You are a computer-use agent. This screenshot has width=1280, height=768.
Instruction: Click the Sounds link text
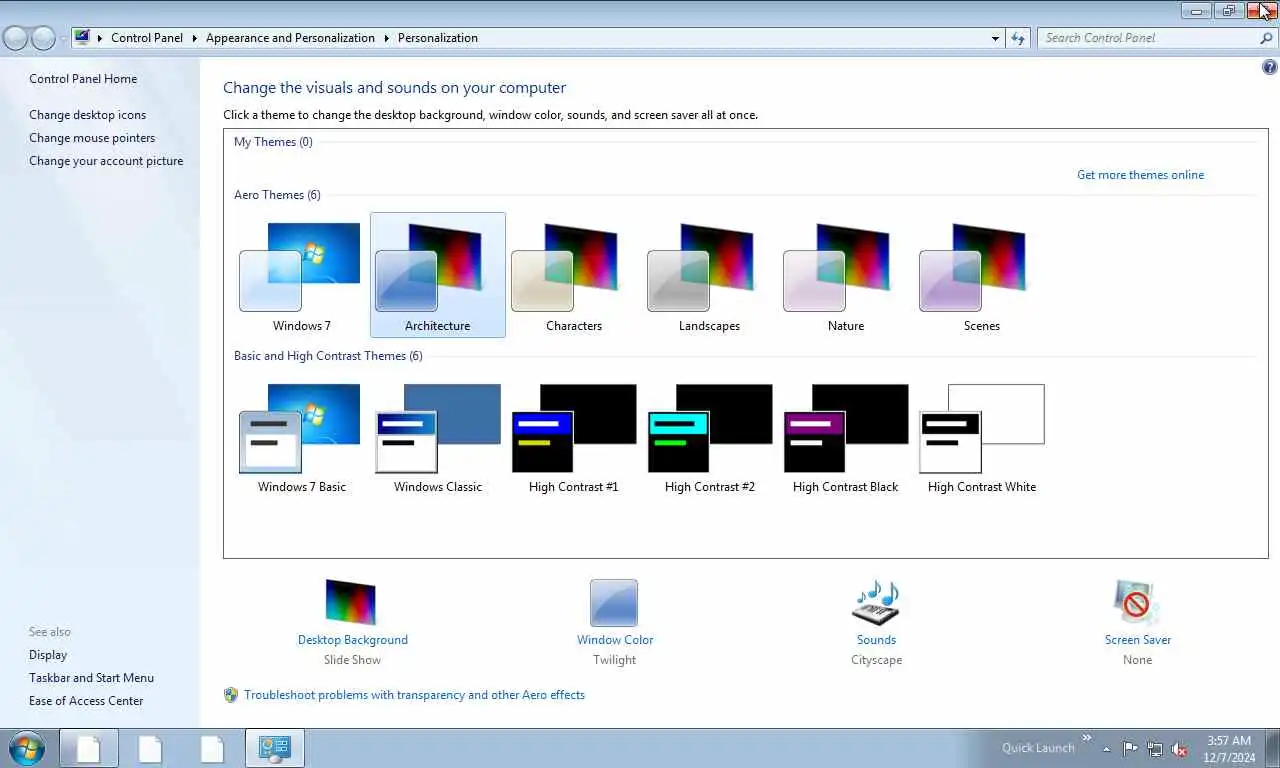pos(876,640)
